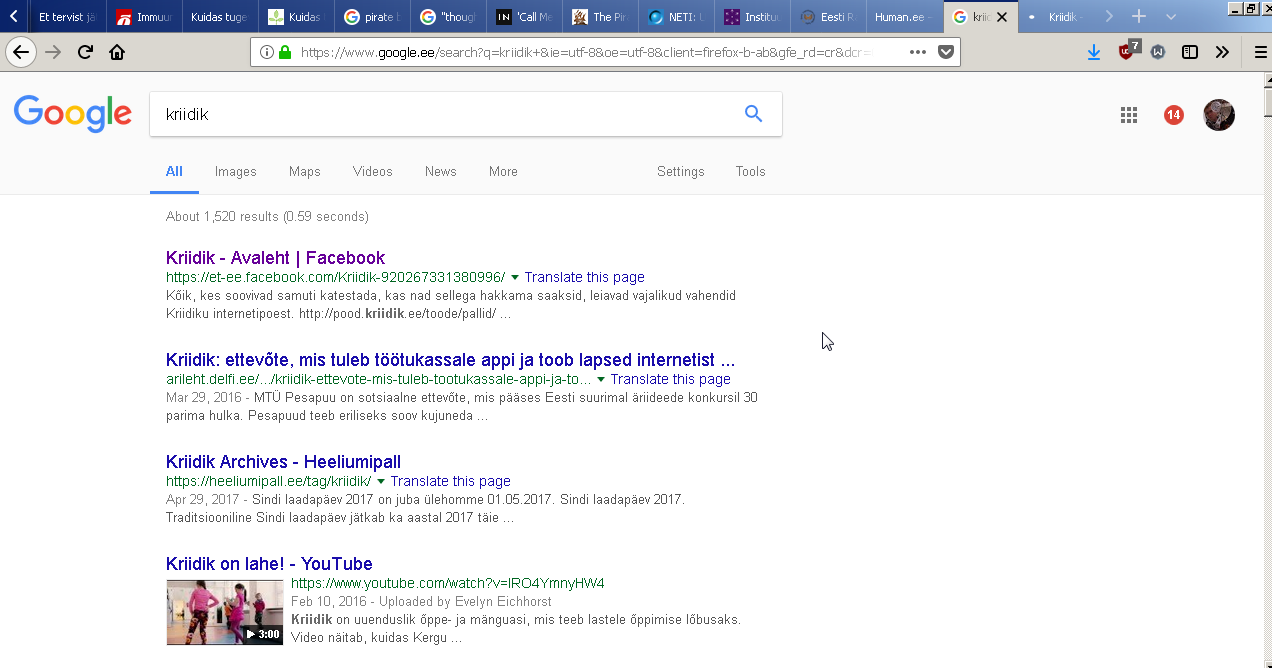Click the forward navigation arrow
This screenshot has height=668, width=1272.
click(x=53, y=52)
